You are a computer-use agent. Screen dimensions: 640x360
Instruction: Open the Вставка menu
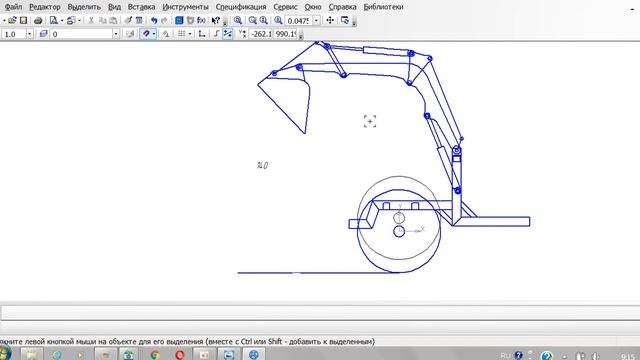pos(141,7)
